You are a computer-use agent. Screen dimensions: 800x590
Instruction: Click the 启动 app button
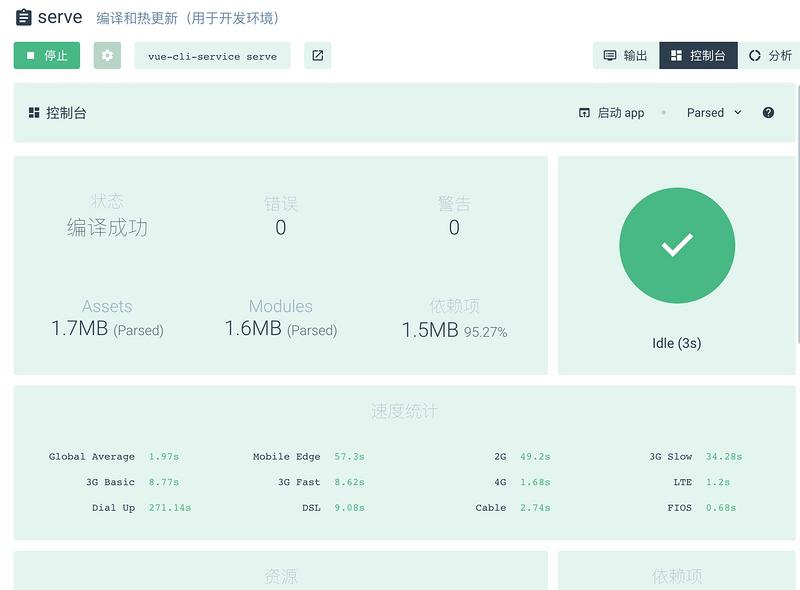pyautogui.click(x=612, y=112)
